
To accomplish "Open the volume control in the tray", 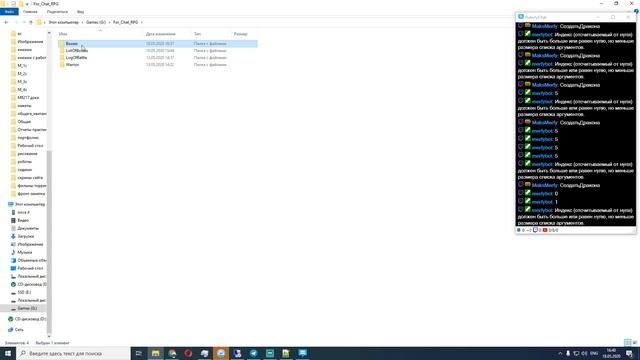I will coord(584,353).
